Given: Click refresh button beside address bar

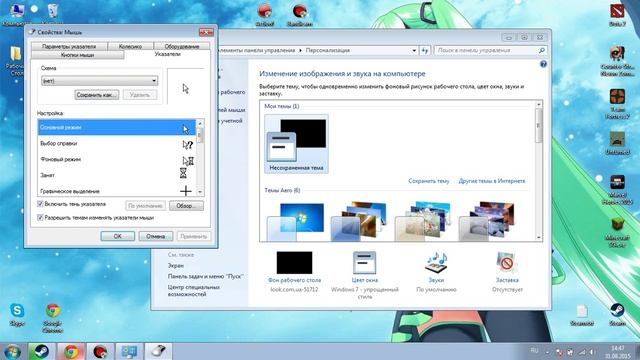Looking at the screenshot, I should 425,50.
